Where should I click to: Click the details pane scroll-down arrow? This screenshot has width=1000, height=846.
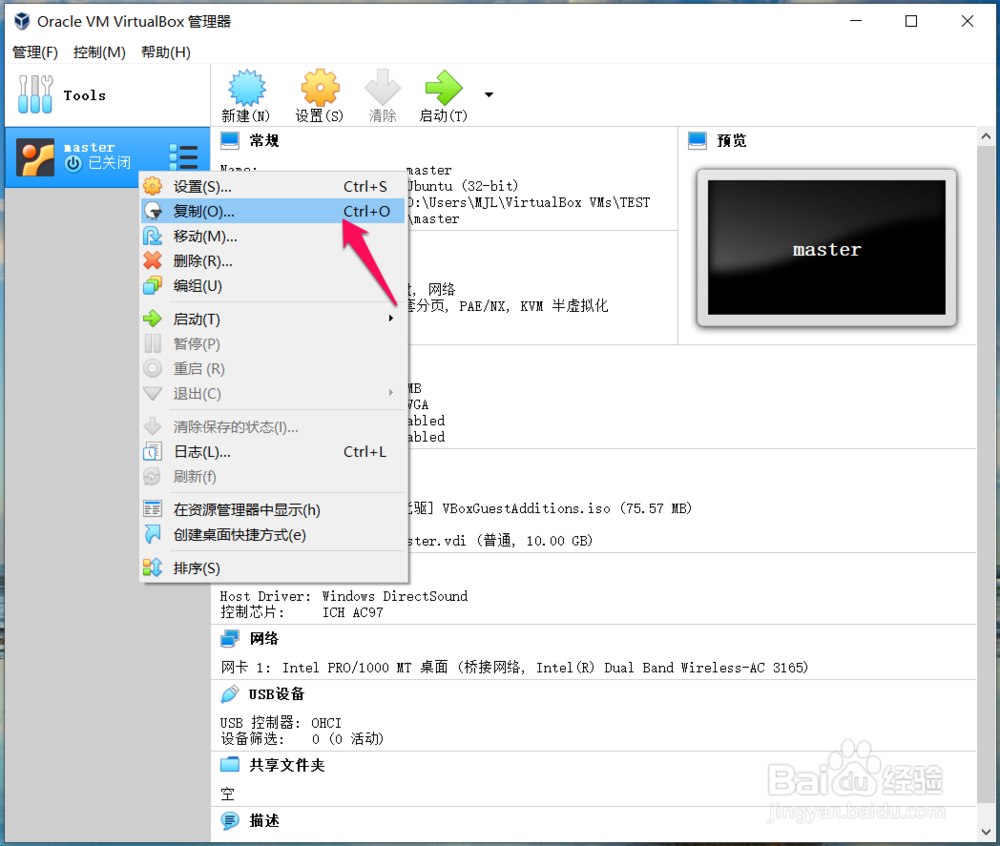point(986,832)
